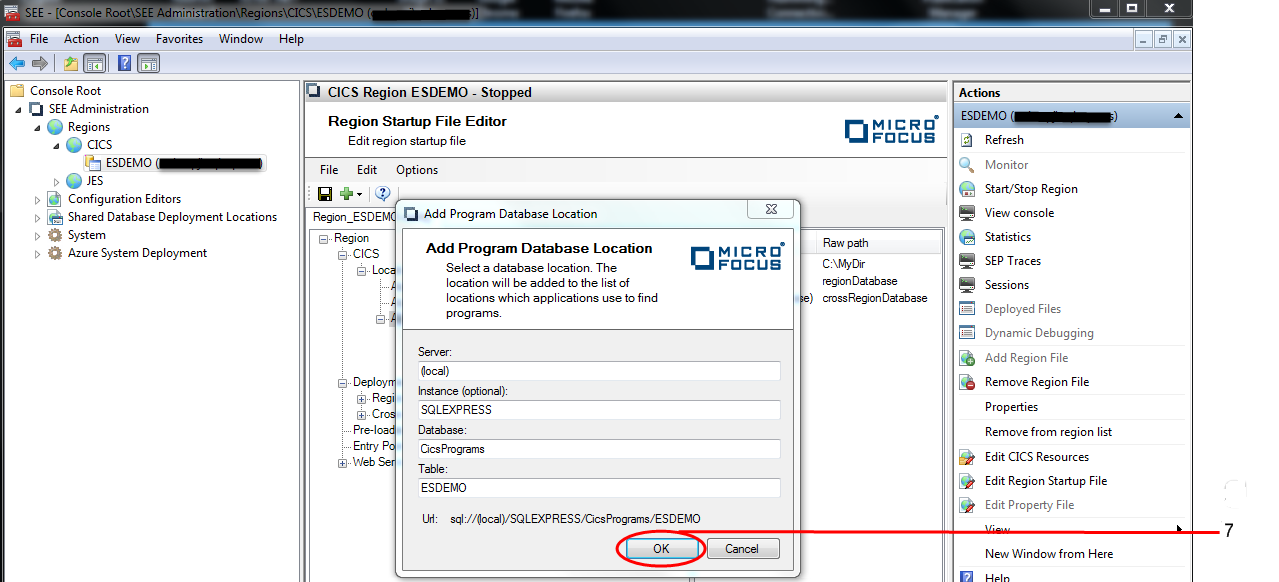Close the Add Program Database Location dialog

[x=772, y=211]
